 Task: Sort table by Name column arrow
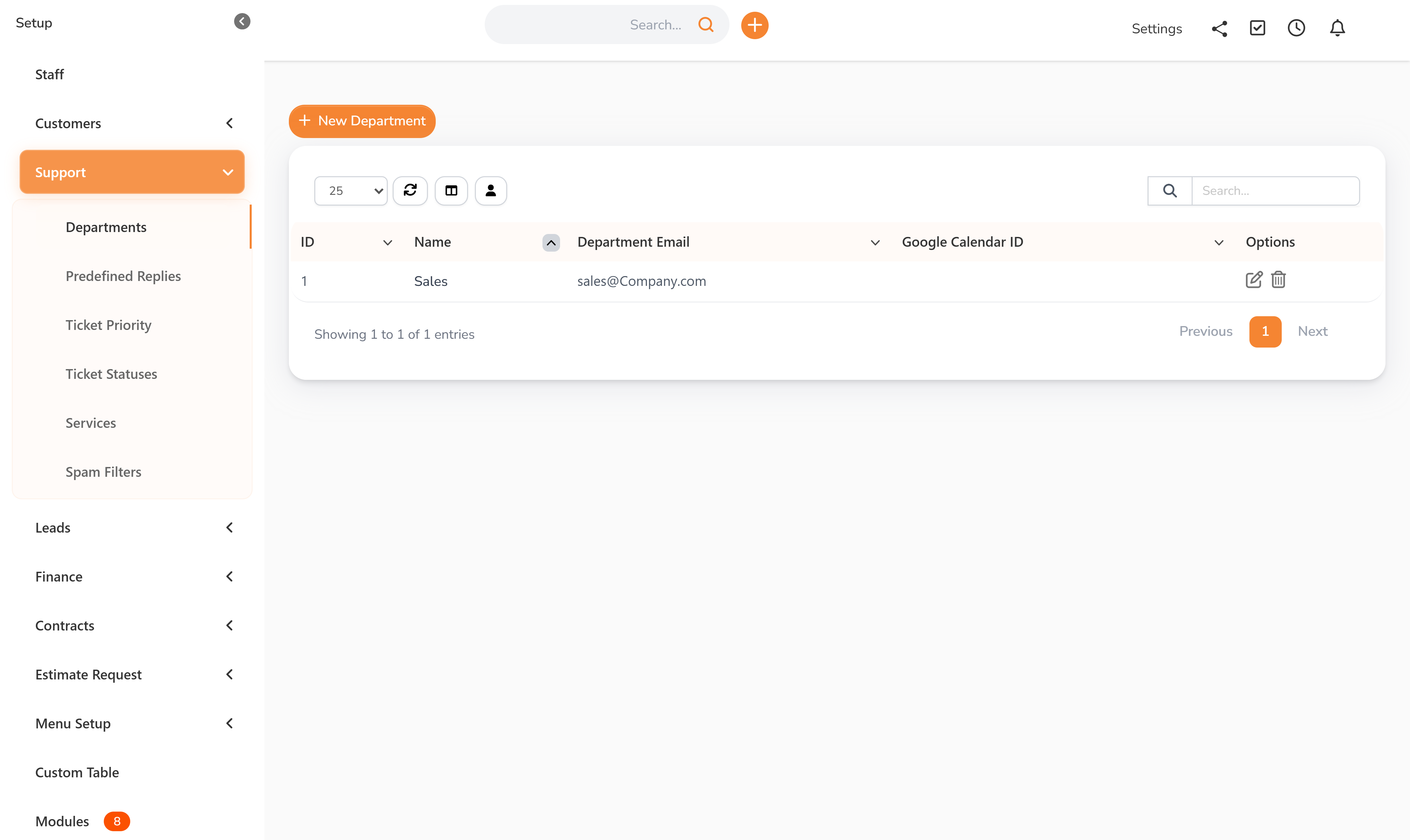pos(551,242)
